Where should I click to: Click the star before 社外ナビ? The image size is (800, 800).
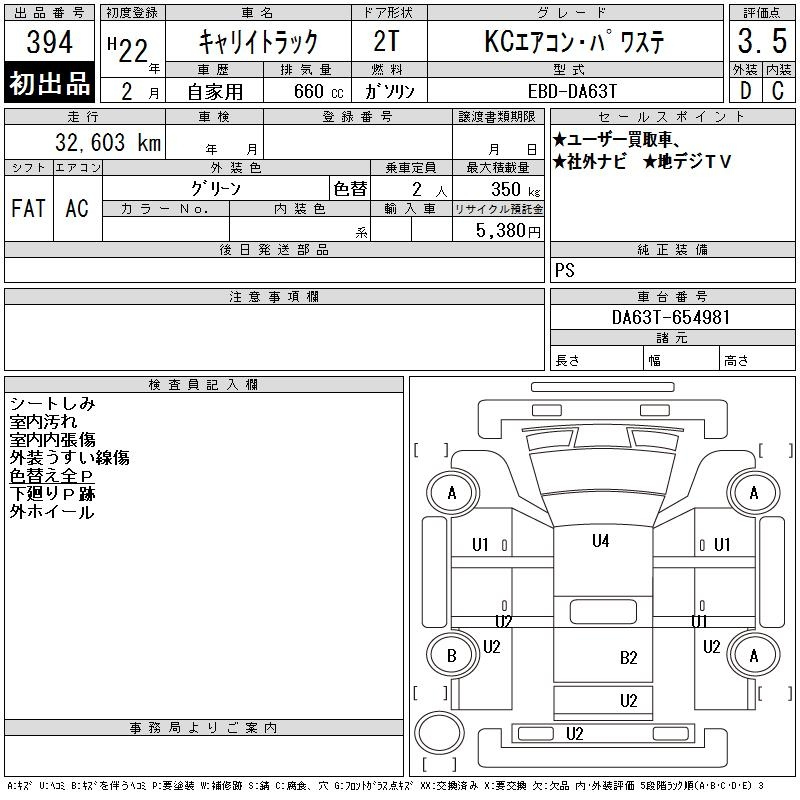[x=560, y=161]
